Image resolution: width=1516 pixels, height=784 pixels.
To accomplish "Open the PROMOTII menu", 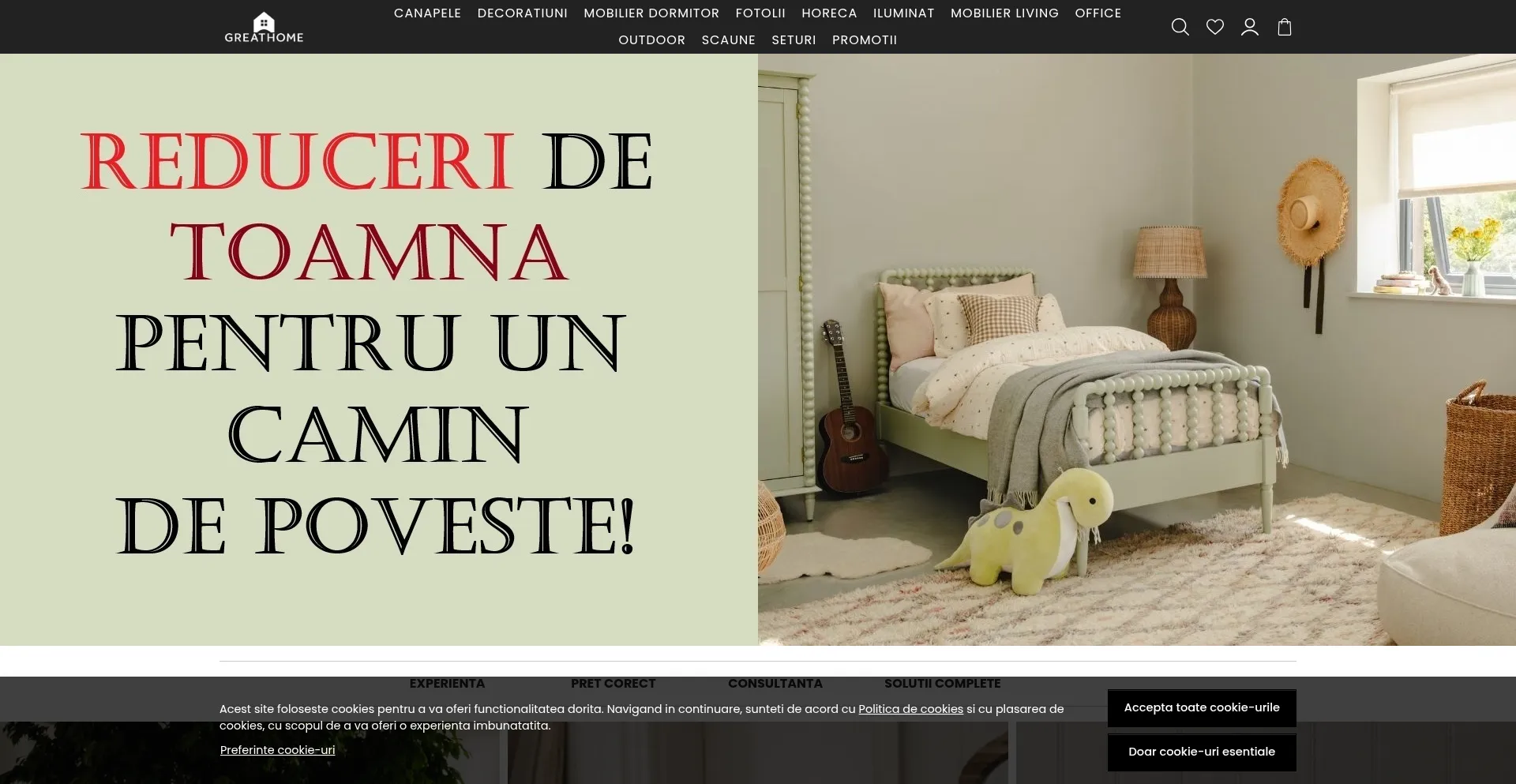I will click(865, 40).
